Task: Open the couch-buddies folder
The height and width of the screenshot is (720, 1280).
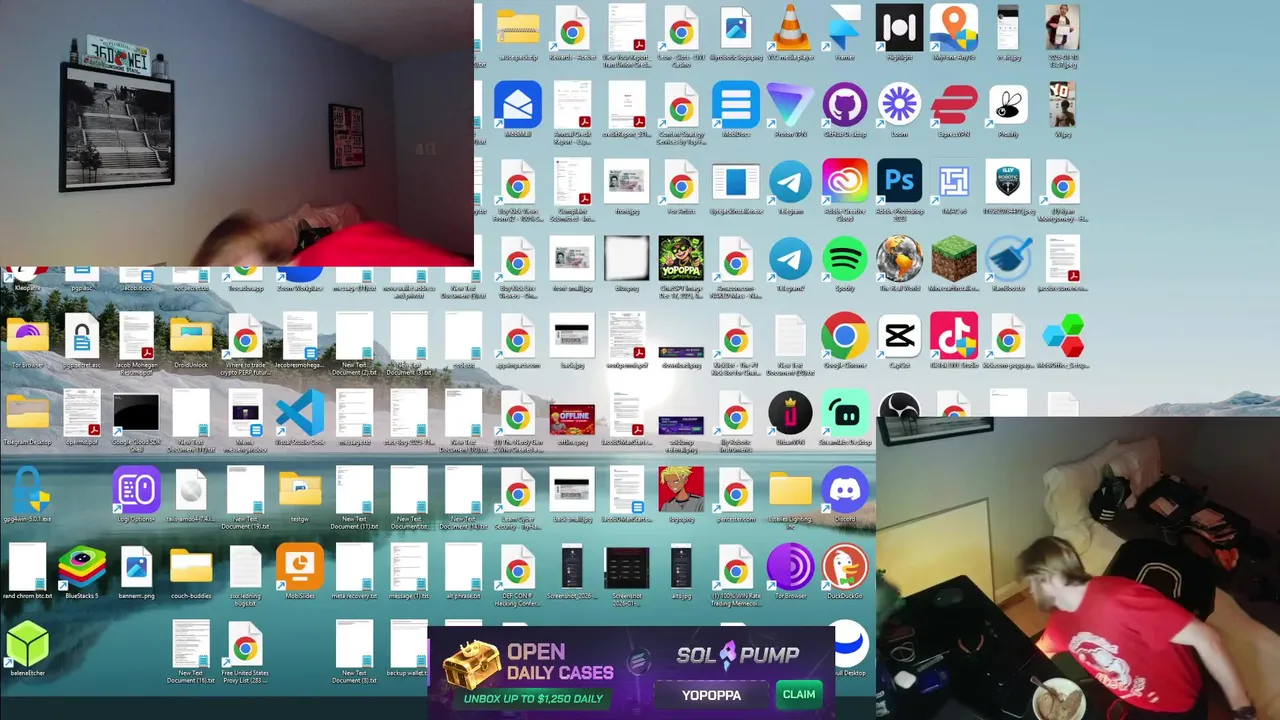Action: (191, 568)
